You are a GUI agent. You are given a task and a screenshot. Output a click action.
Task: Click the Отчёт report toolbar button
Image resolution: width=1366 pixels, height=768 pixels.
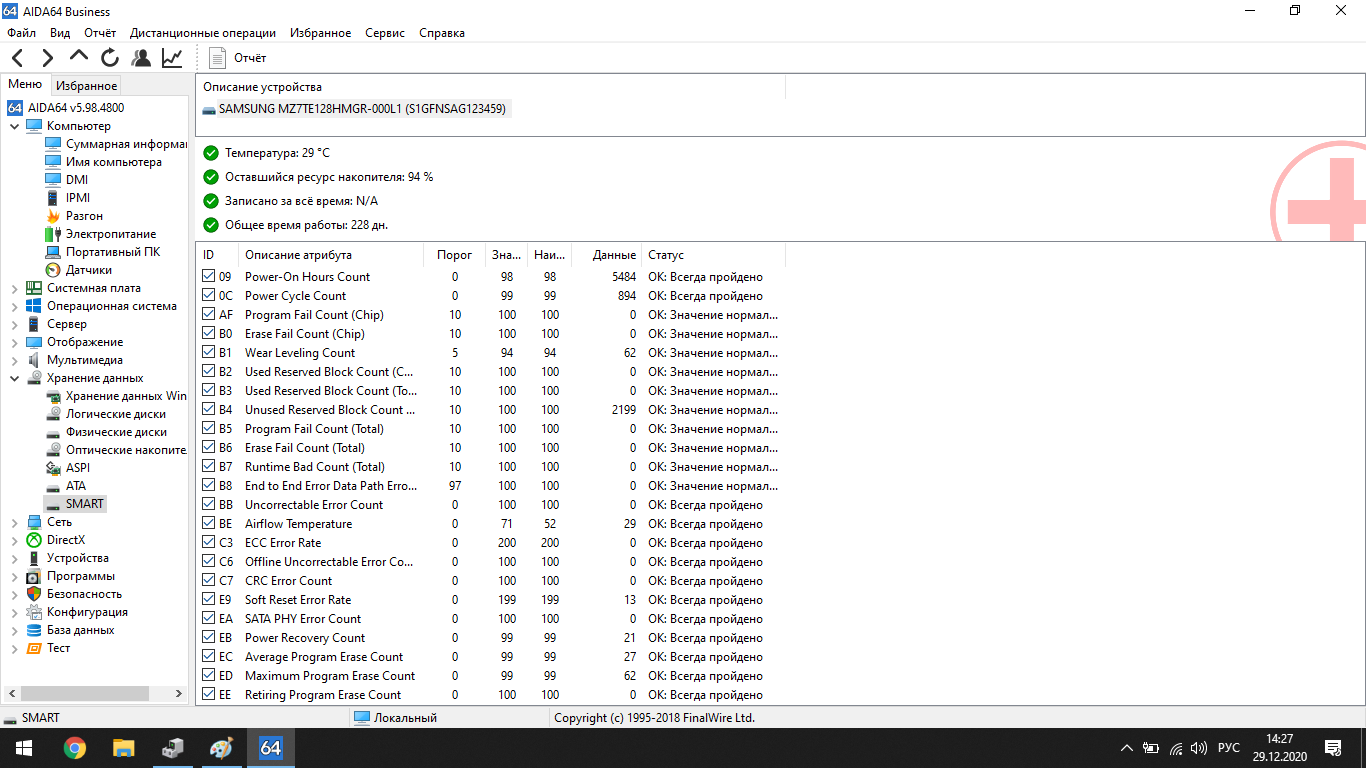coord(238,58)
